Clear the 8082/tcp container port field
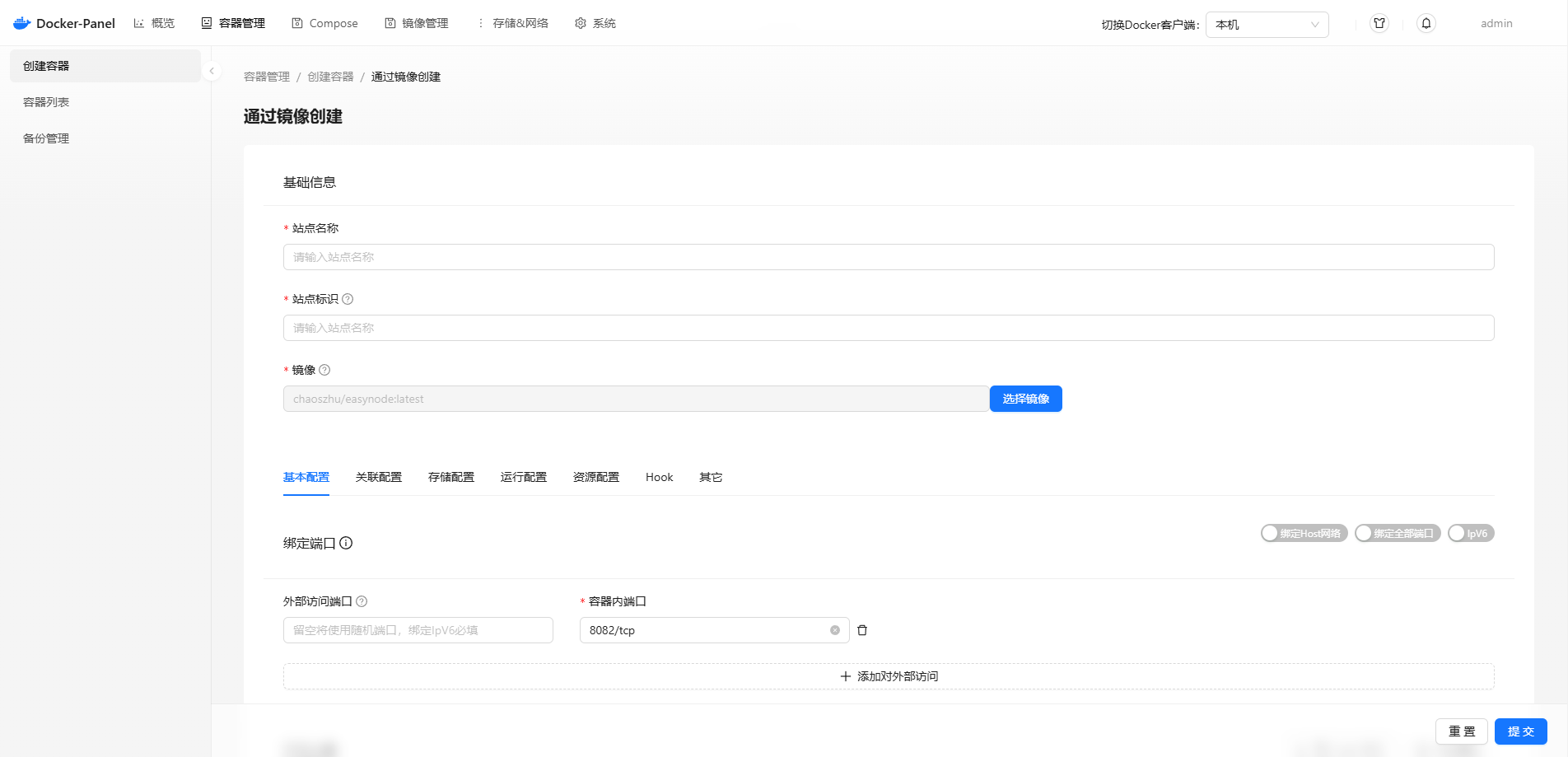This screenshot has height=757, width=1568. (x=835, y=630)
